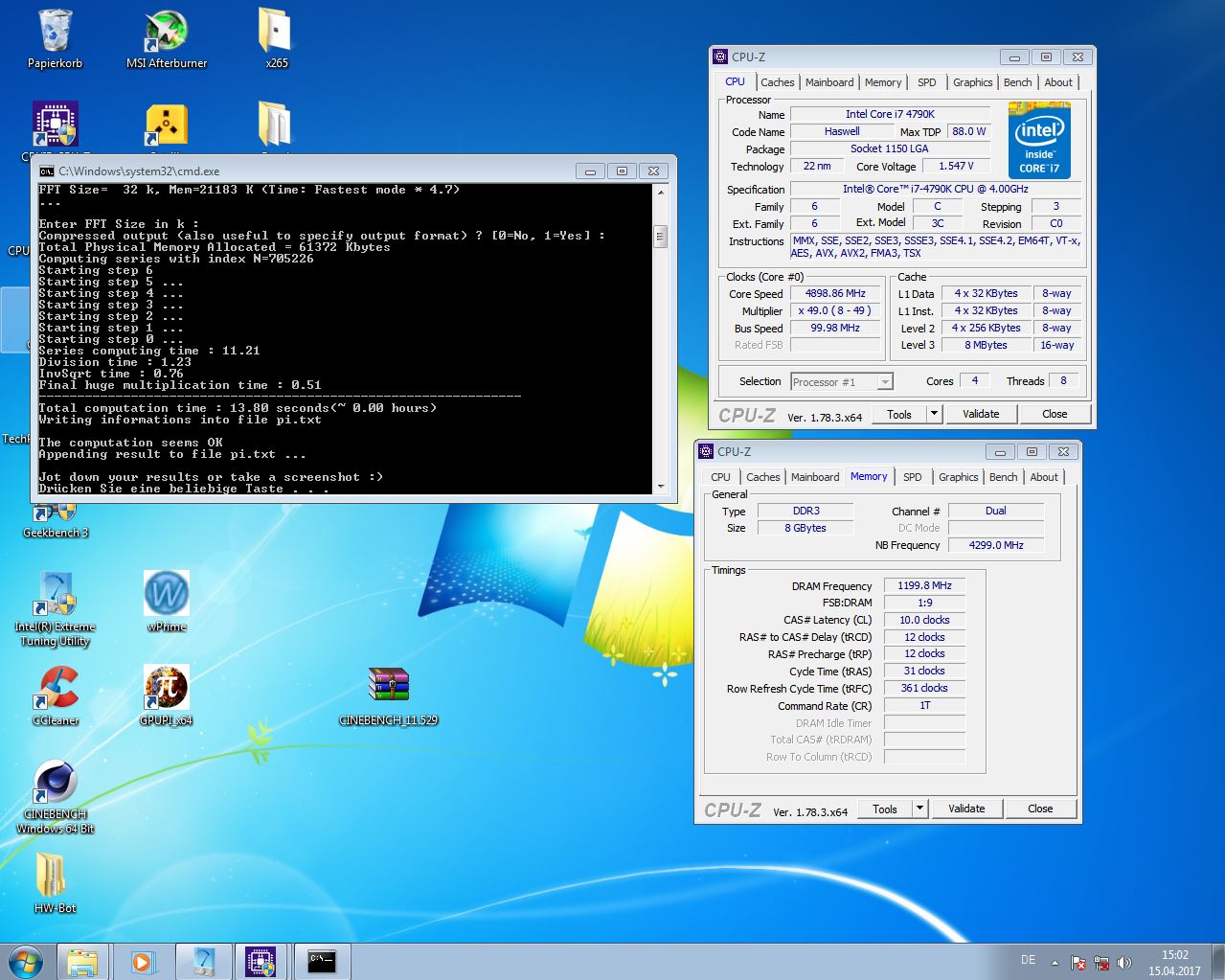Show hidden tray icons arrow
This screenshot has width=1225, height=980.
point(1055,962)
